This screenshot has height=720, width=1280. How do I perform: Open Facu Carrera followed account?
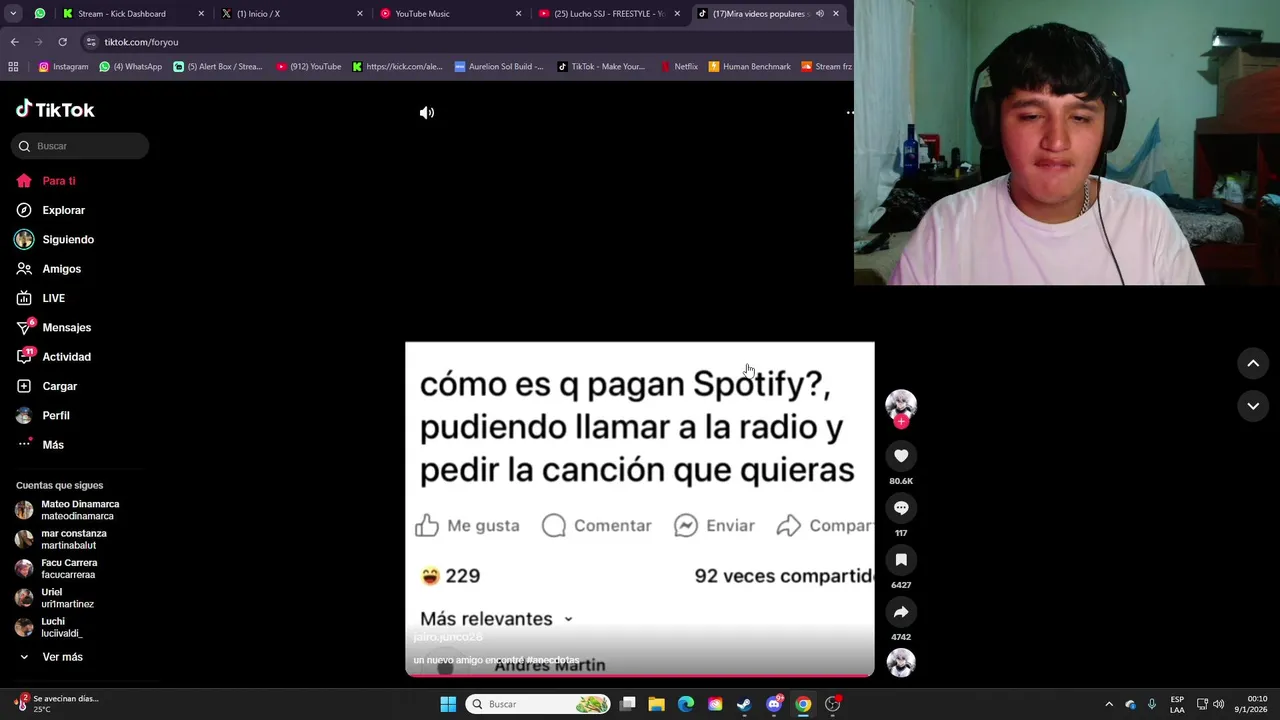pos(56,569)
